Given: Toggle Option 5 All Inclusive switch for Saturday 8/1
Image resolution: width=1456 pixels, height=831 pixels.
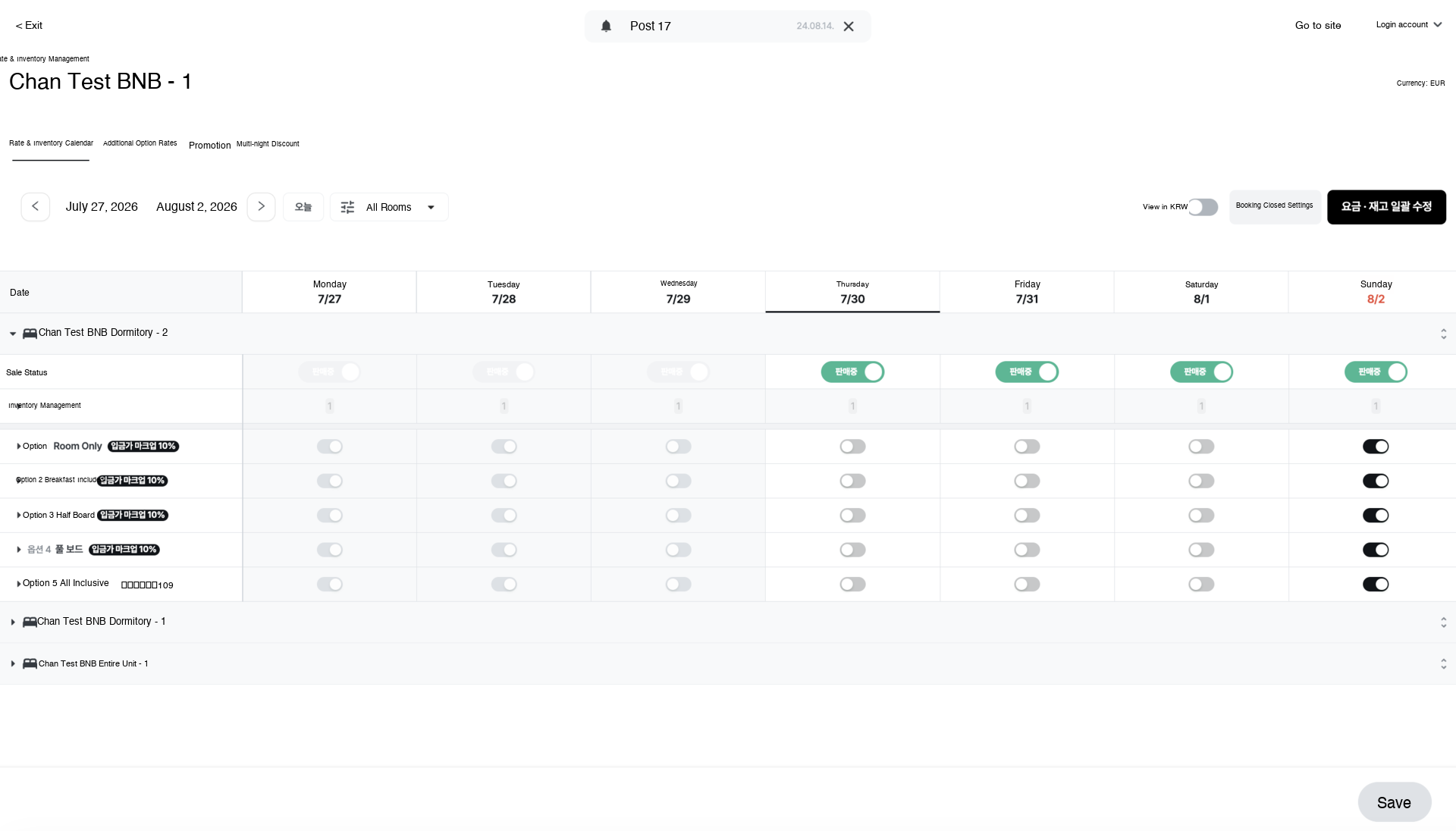Looking at the screenshot, I should click(x=1201, y=585).
